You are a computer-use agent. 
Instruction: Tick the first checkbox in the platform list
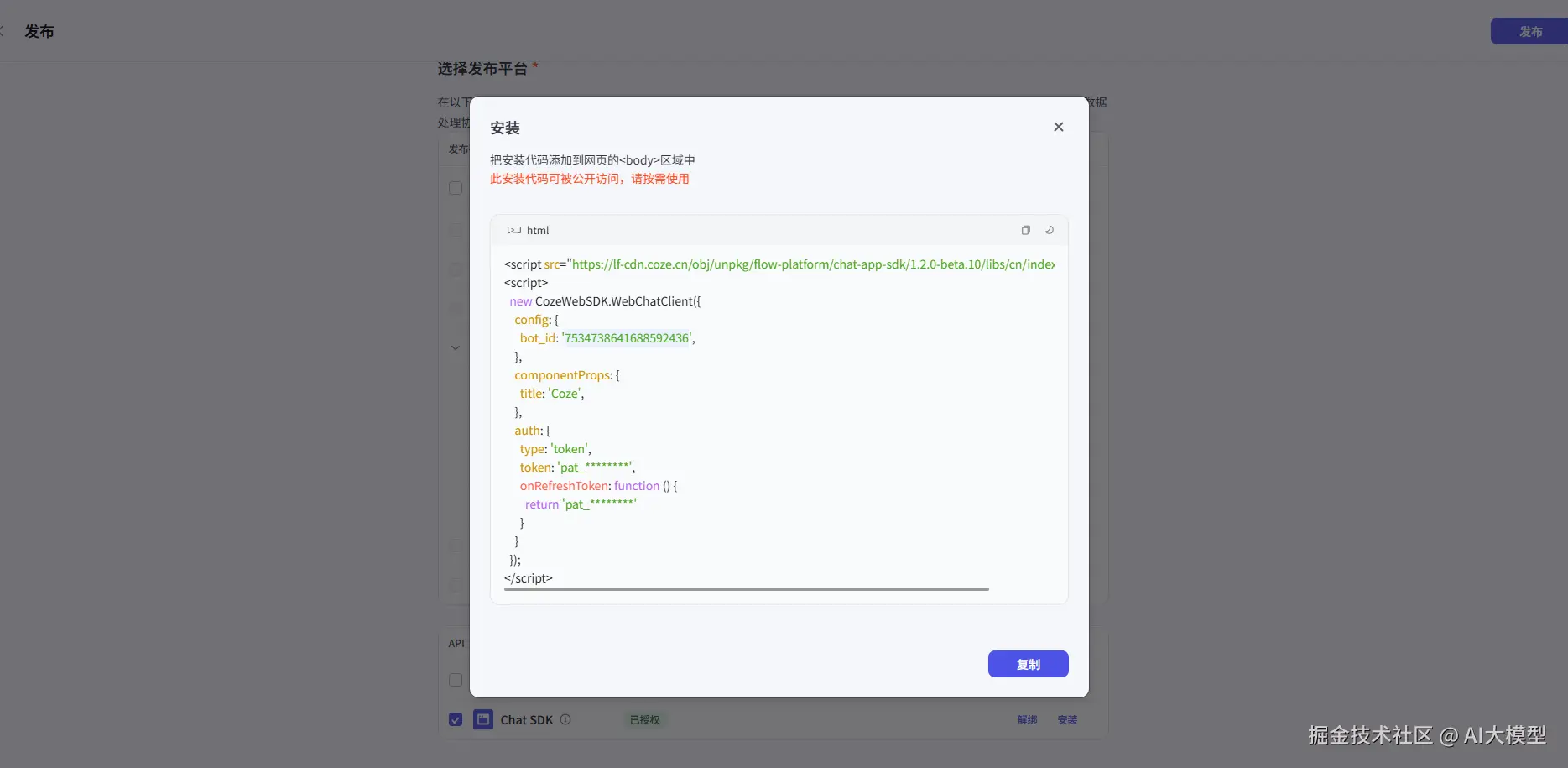pyautogui.click(x=456, y=188)
